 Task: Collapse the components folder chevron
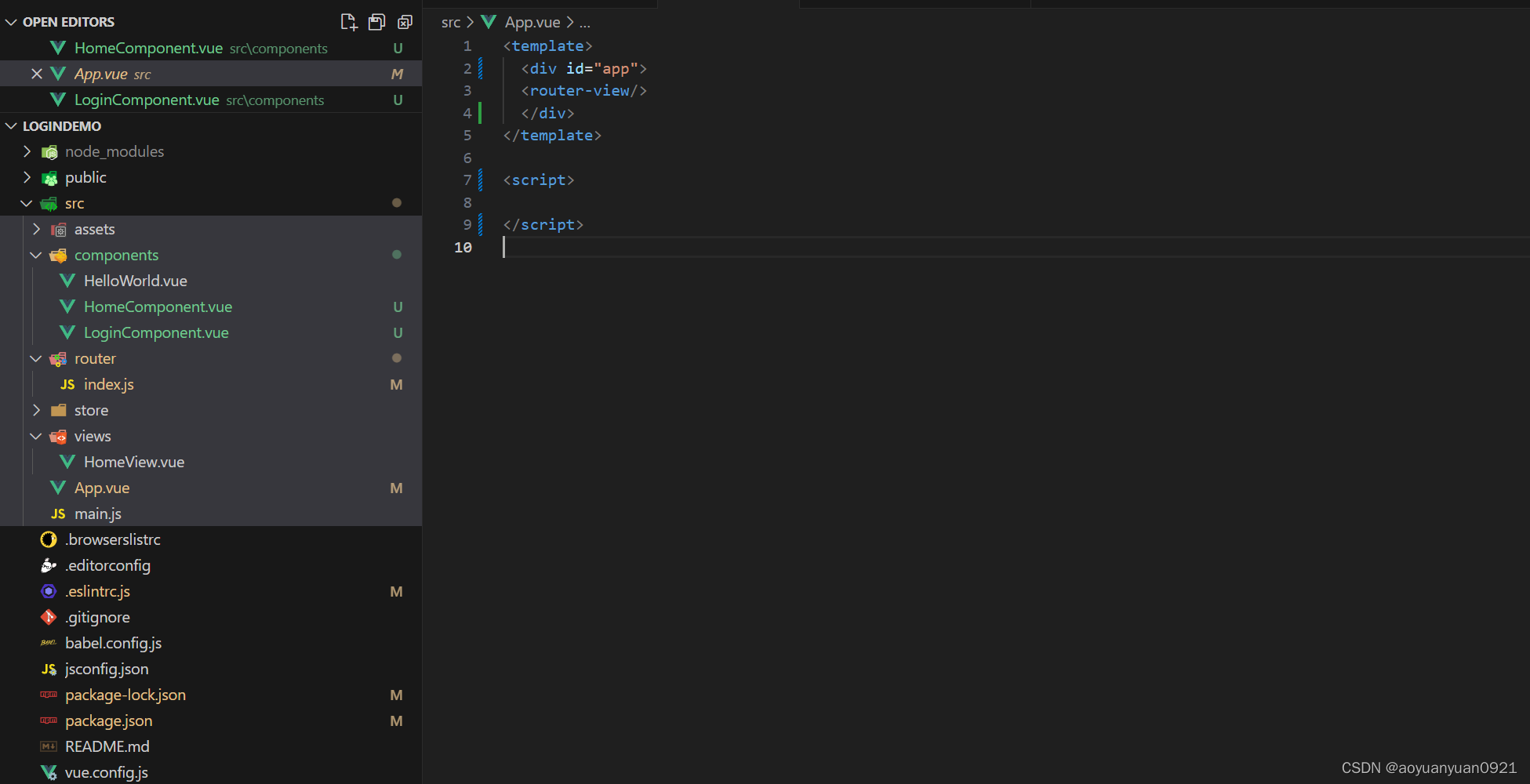36,255
